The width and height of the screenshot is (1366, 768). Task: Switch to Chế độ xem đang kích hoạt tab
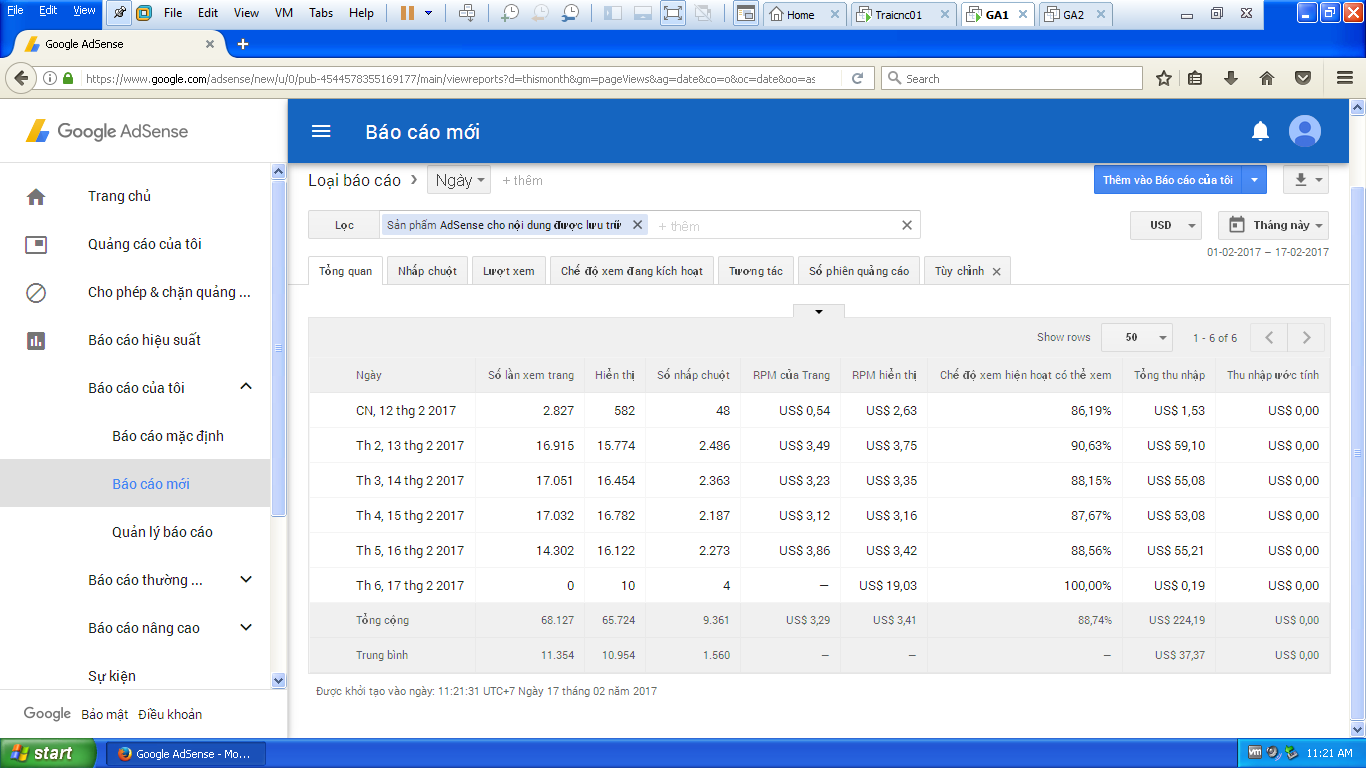point(632,271)
